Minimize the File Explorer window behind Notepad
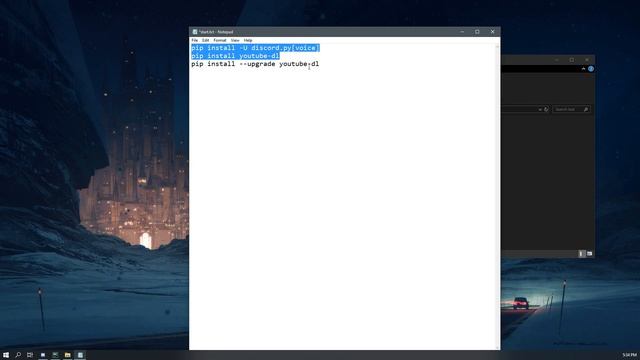Viewport: 640px width, 360px height. coord(557,60)
